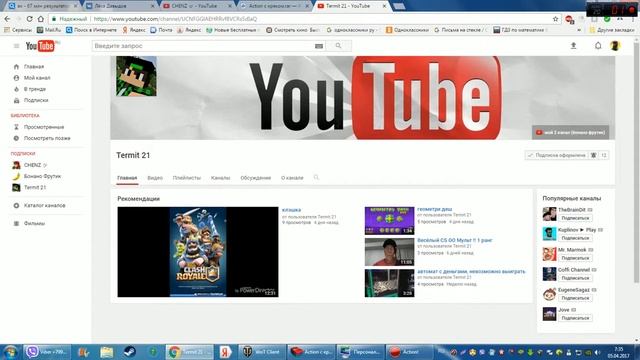Select the Видео channel tab
Image resolution: width=640 pixels, height=360 pixels.
pyautogui.click(x=155, y=178)
